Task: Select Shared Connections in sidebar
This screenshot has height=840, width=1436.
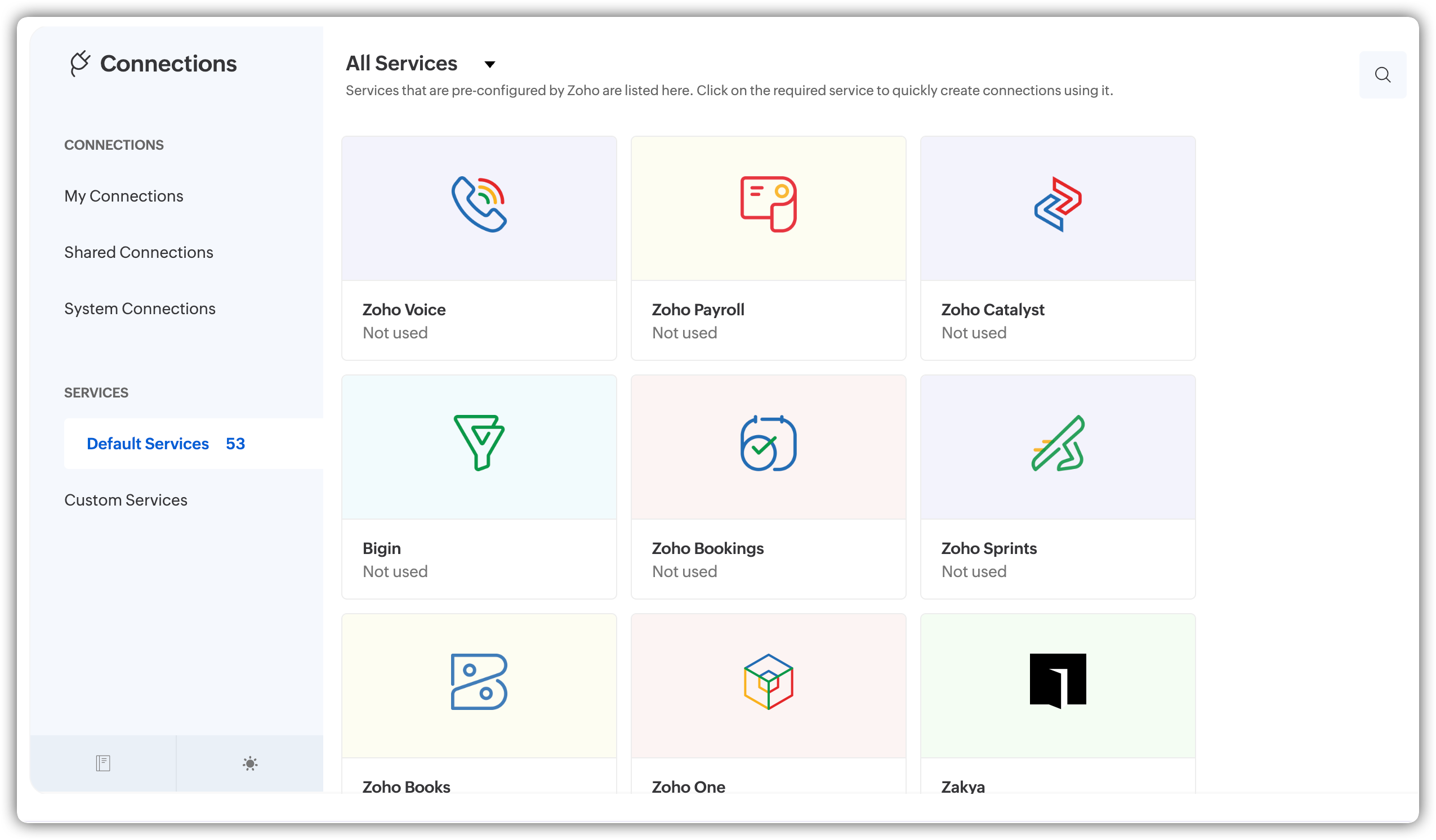Action: tap(139, 252)
